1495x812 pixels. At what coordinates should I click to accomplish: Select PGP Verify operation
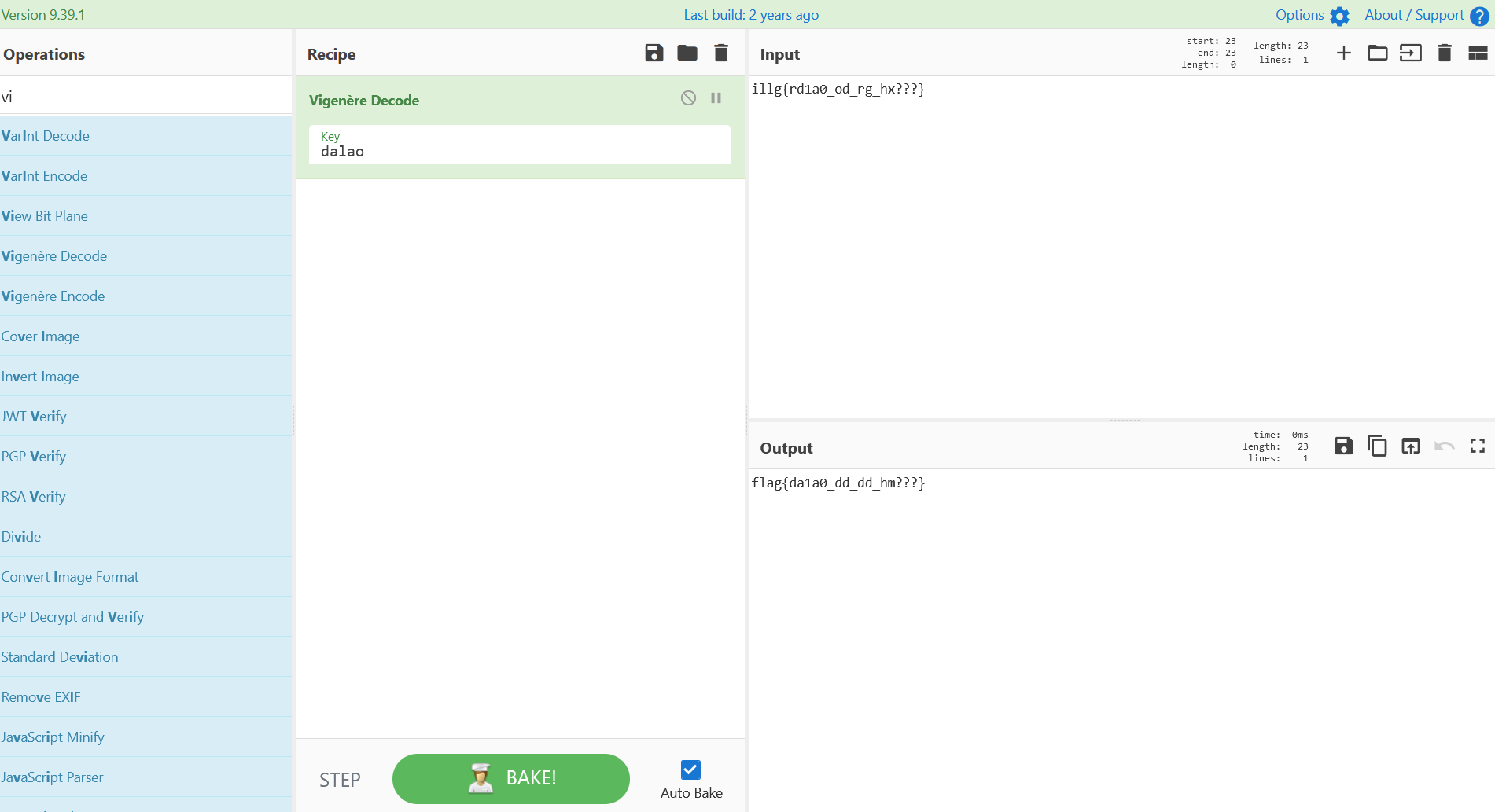tap(146, 457)
